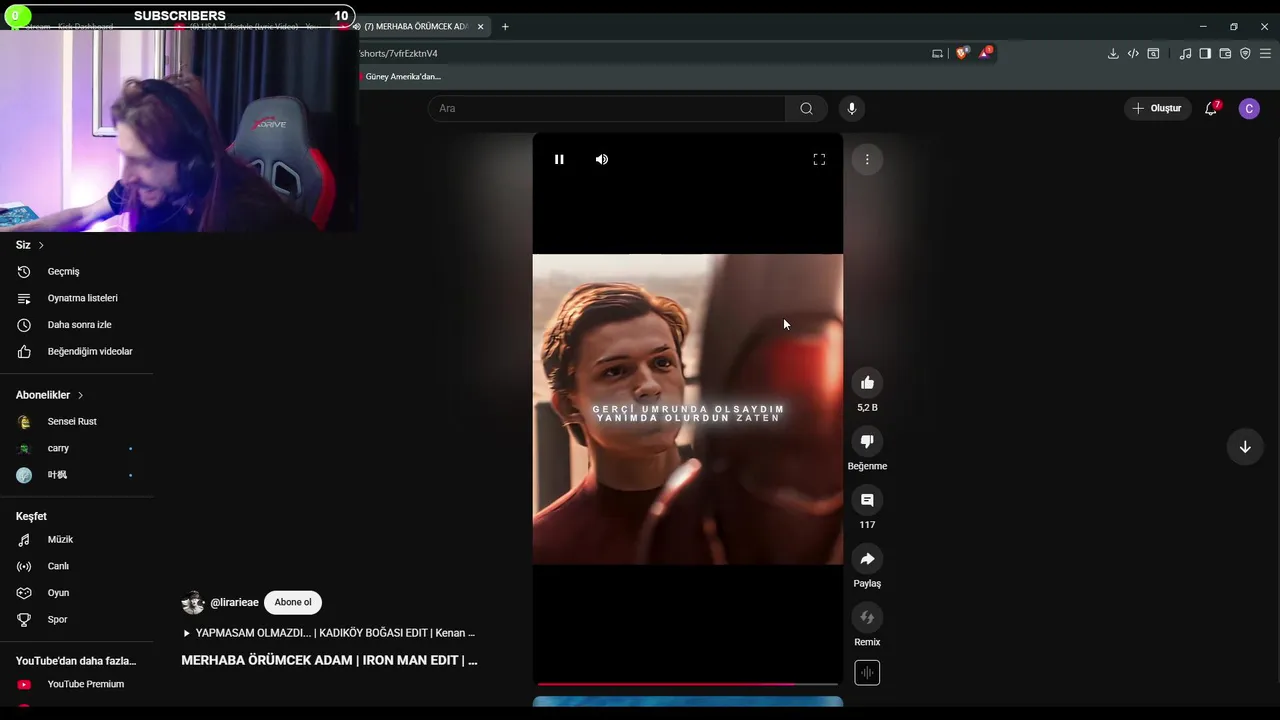Screen dimensions: 1280x720
Task: Click the Ara search input field
Action: pyautogui.click(x=607, y=108)
